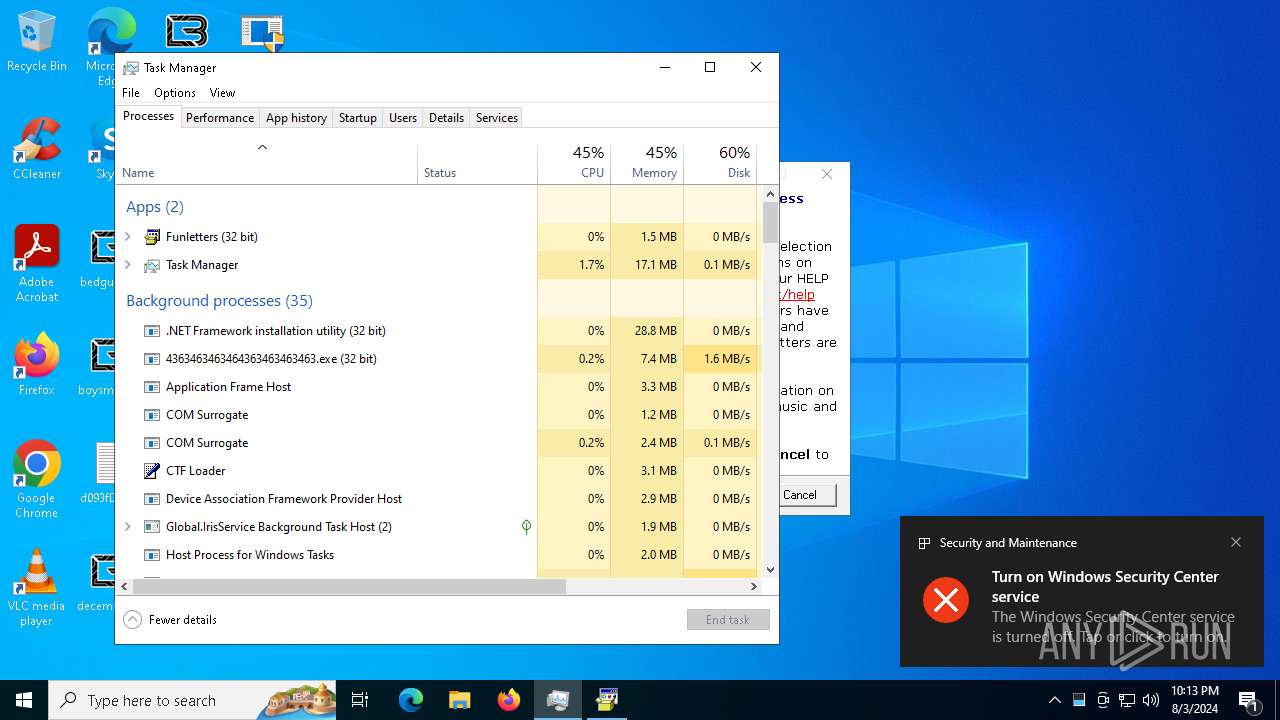Open the View menu

tap(222, 93)
